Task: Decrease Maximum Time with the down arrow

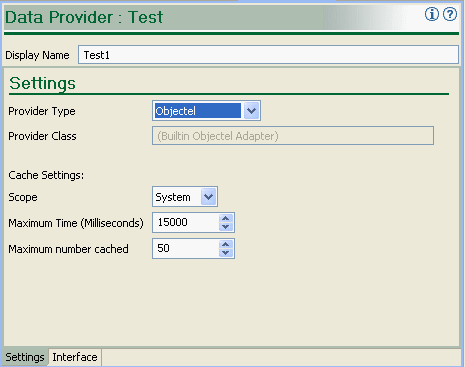Action: (x=226, y=227)
